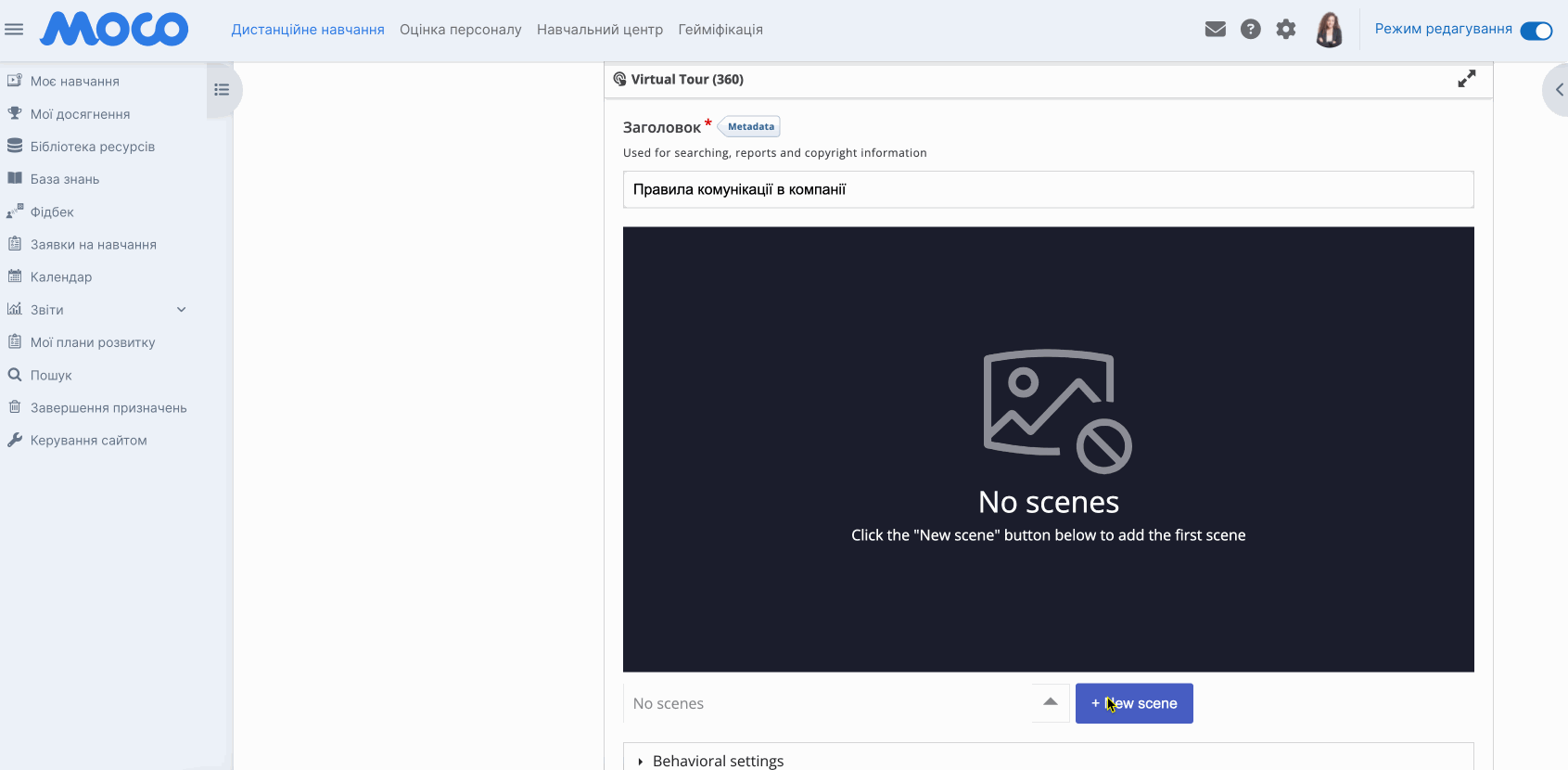Open the Навчальний центр menu

[600, 30]
